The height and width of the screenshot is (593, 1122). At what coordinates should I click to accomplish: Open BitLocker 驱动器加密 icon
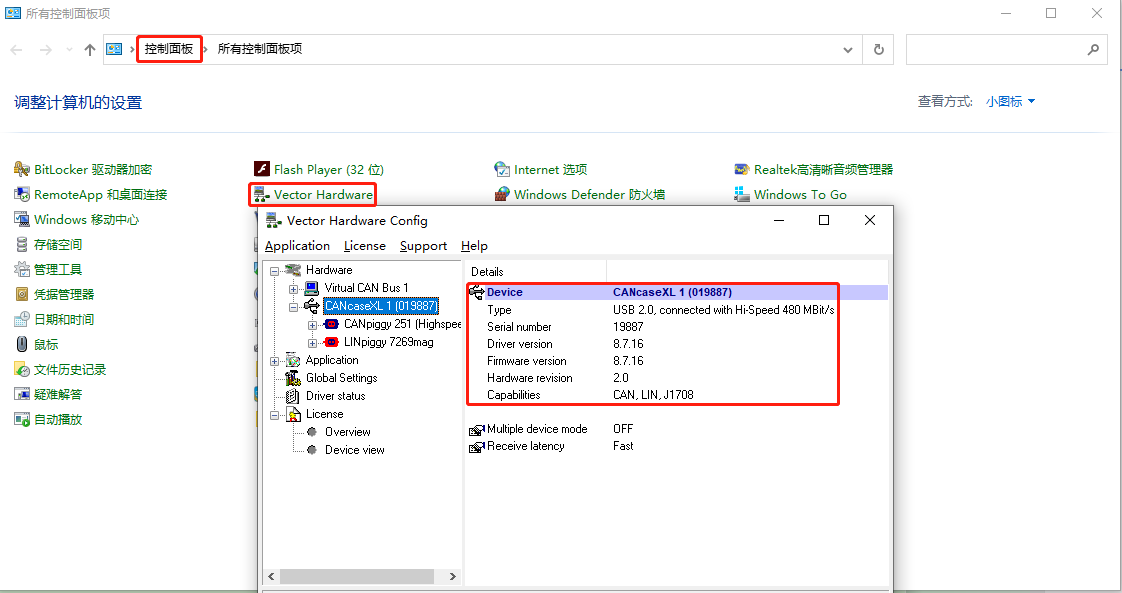22,170
